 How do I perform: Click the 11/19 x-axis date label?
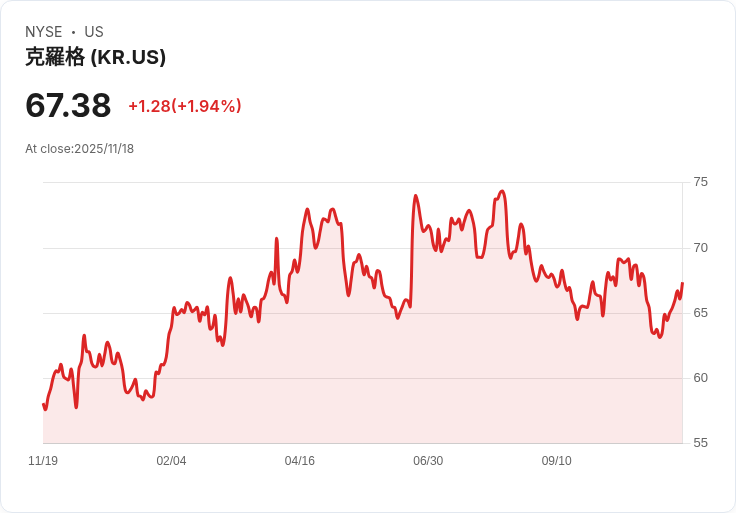43,461
